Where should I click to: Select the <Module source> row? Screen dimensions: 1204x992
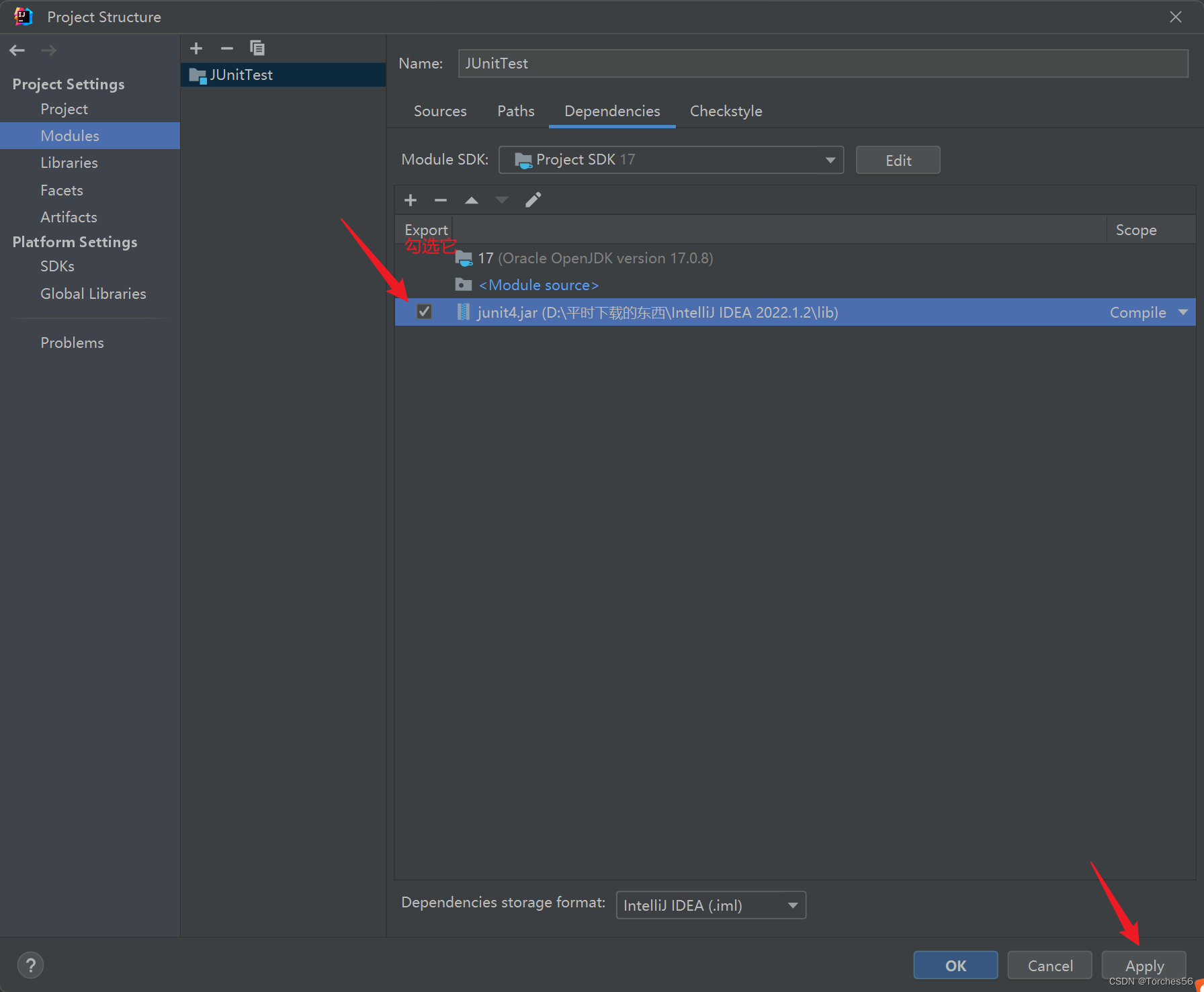795,285
